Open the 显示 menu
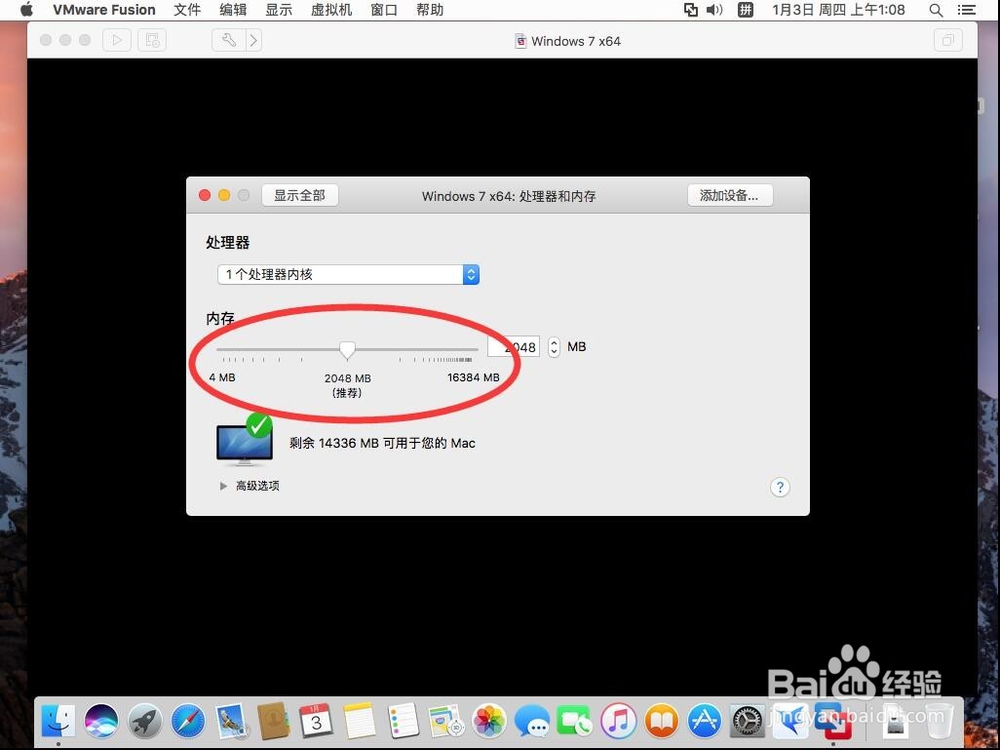The width and height of the screenshot is (1000, 750). coord(279,10)
